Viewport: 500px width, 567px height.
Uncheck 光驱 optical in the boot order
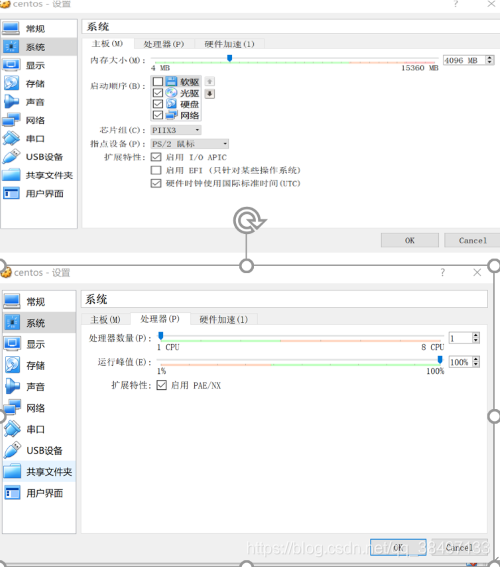coord(158,93)
